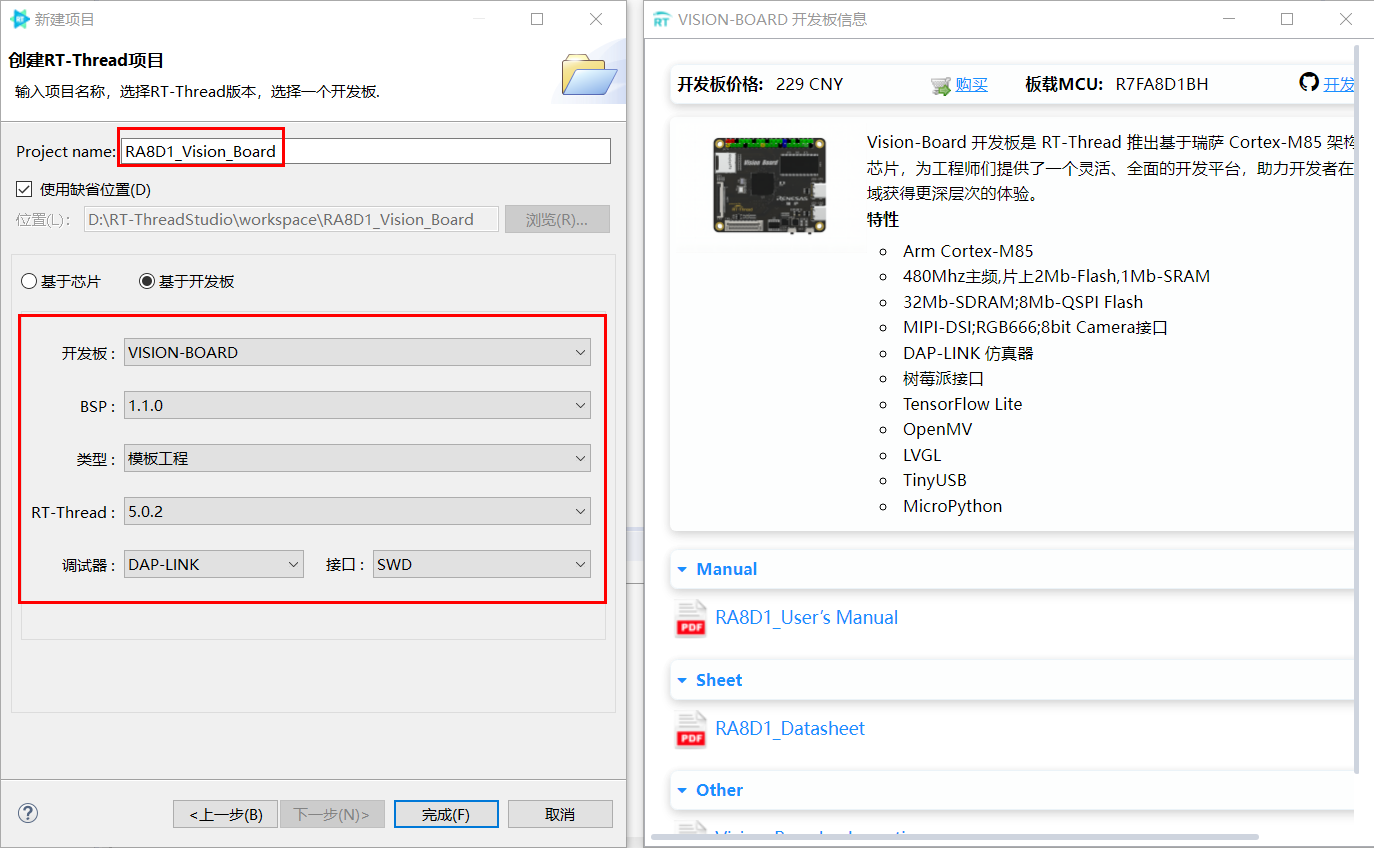This screenshot has width=1374, height=848.
Task: Click the R7FA8D1BH MCU text
Action: [x=1162, y=84]
